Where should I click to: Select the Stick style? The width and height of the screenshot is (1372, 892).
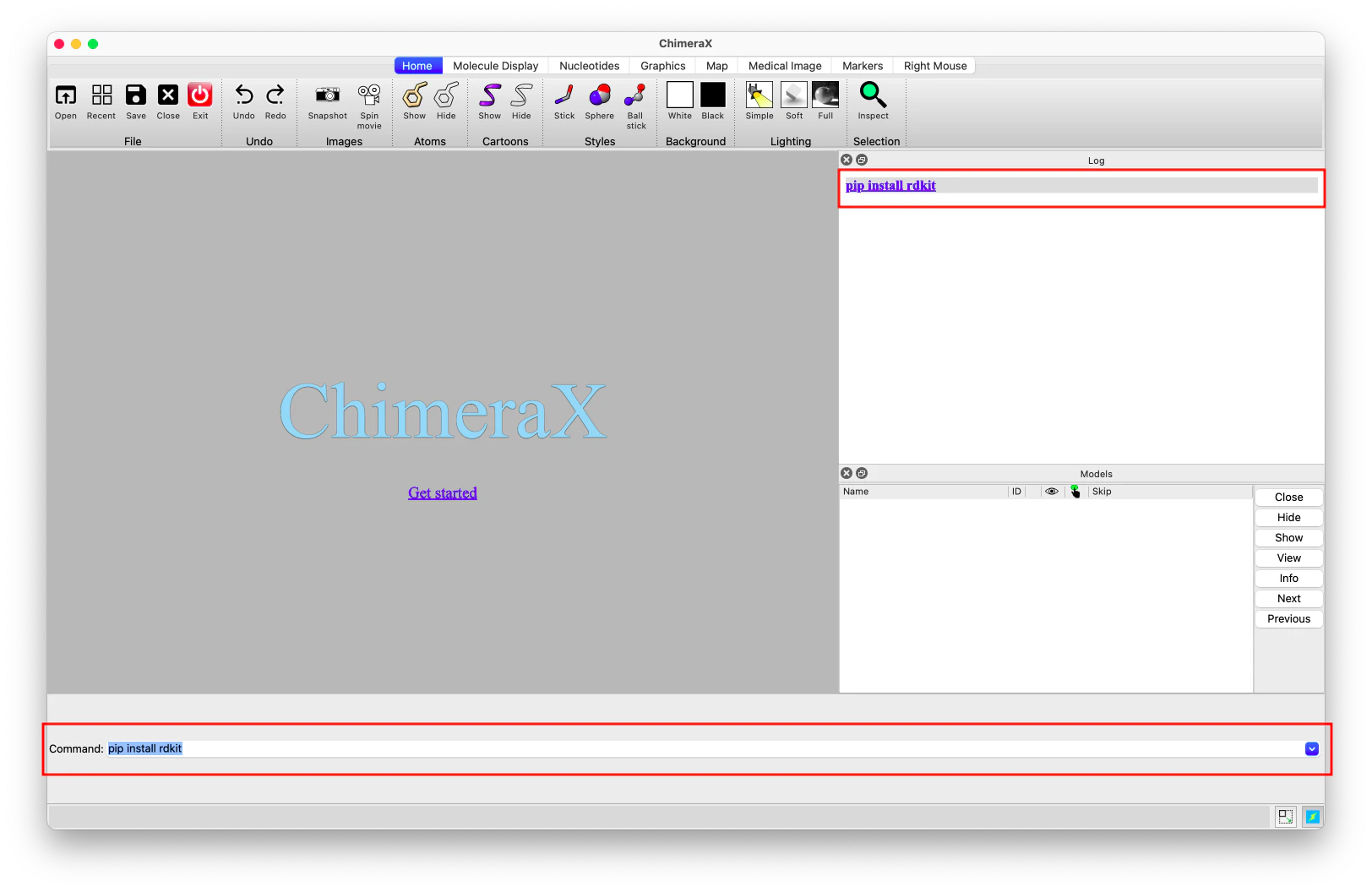pos(564,95)
